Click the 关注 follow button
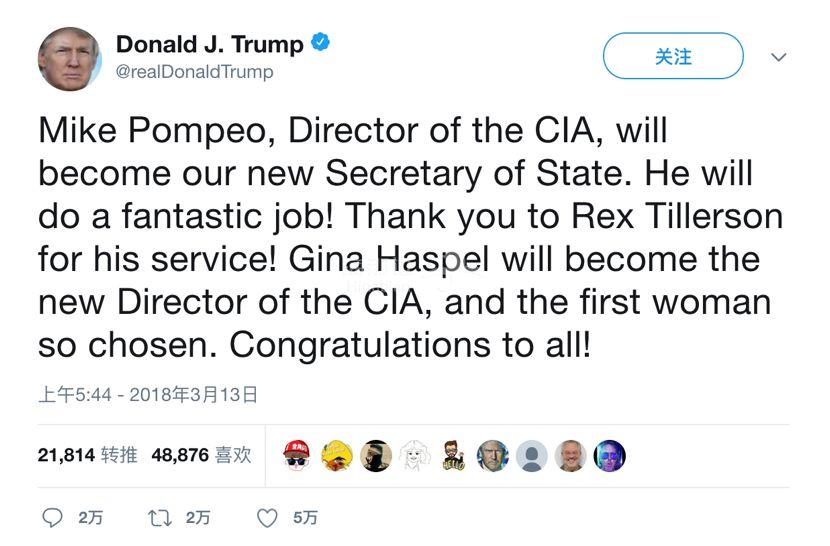The image size is (830, 546). 673,57
